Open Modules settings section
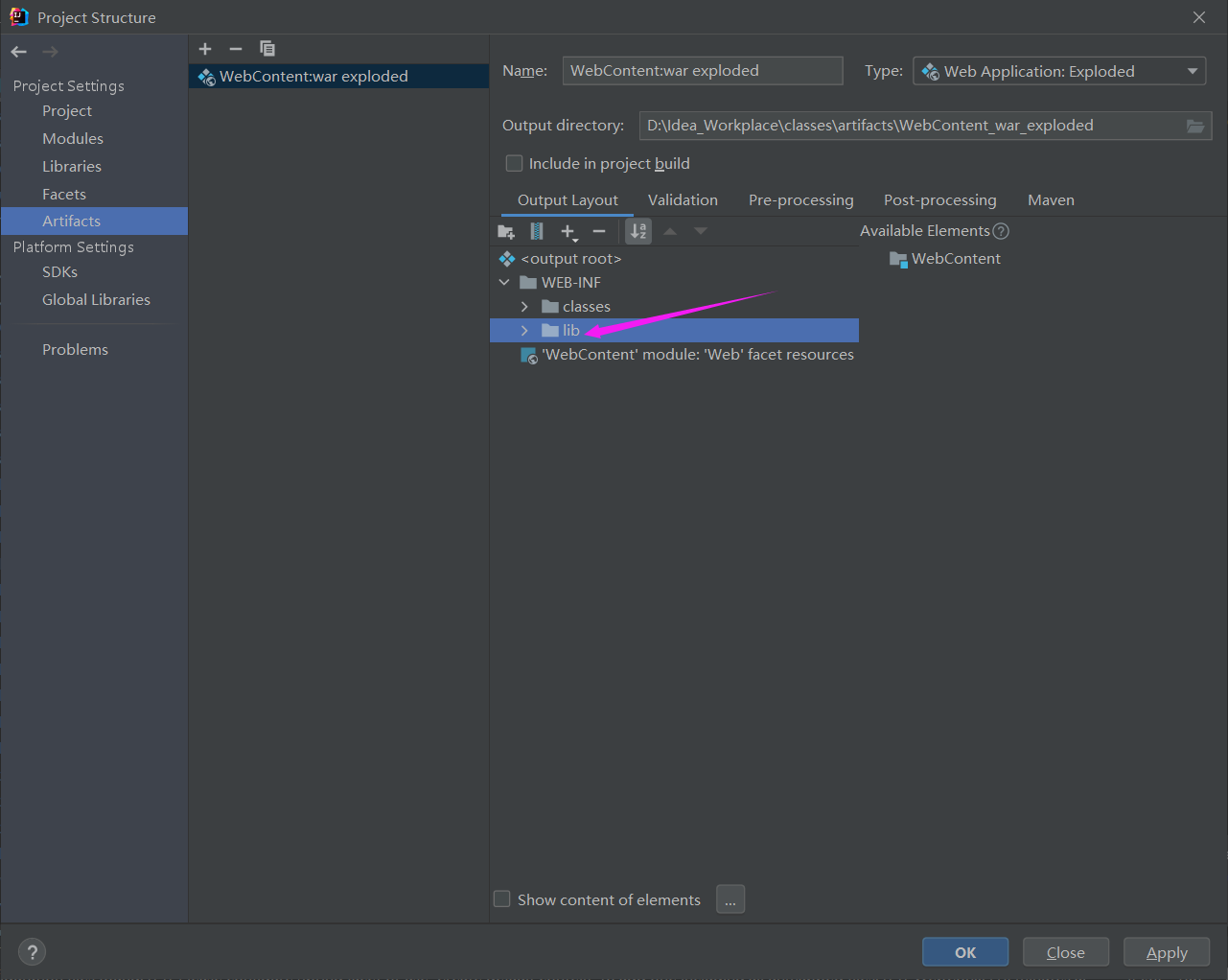This screenshot has height=980, width=1228. pyautogui.click(x=73, y=139)
